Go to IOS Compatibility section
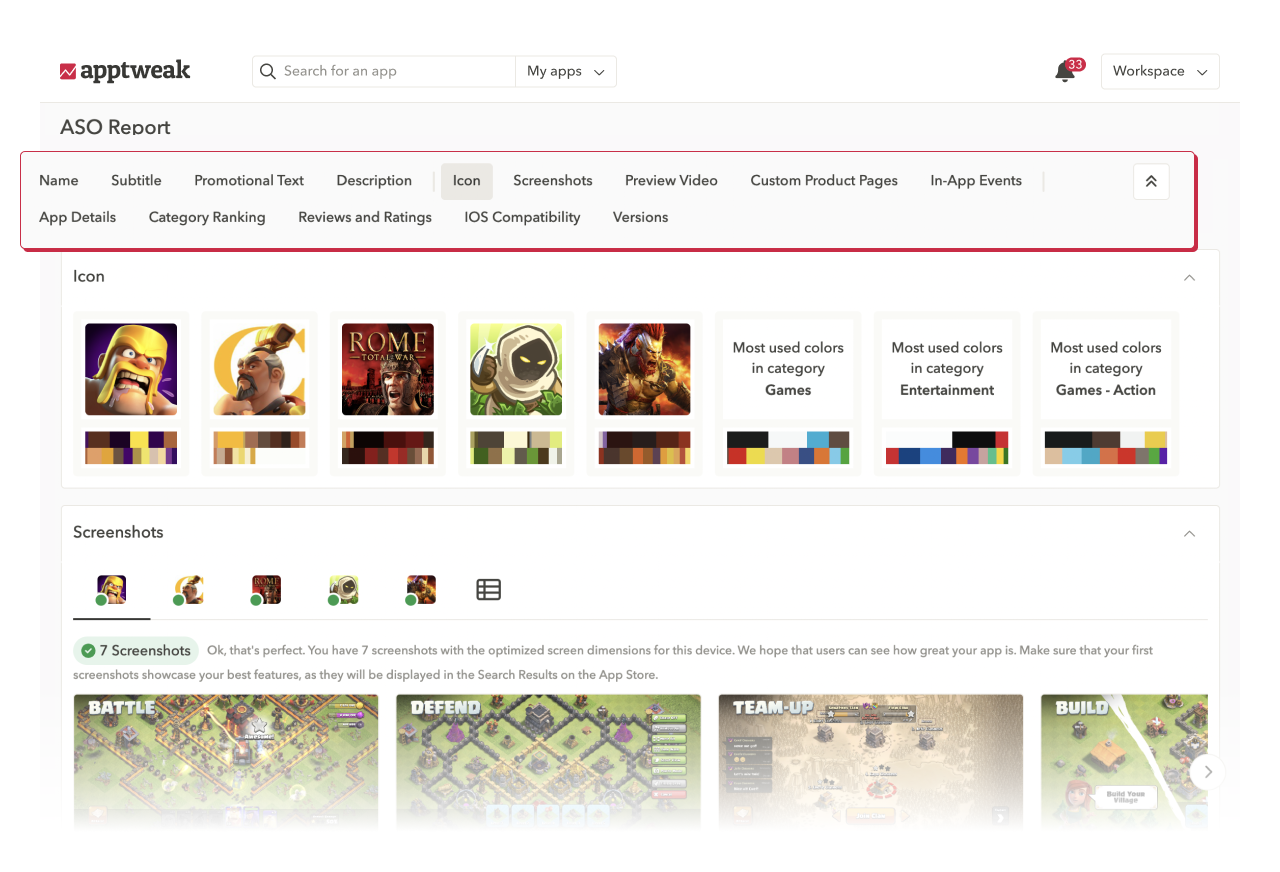Viewport: 1280px width, 872px height. 522,217
